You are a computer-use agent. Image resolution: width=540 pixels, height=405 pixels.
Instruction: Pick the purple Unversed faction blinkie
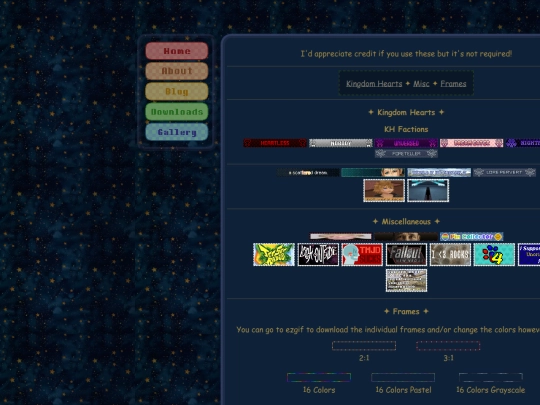point(406,143)
